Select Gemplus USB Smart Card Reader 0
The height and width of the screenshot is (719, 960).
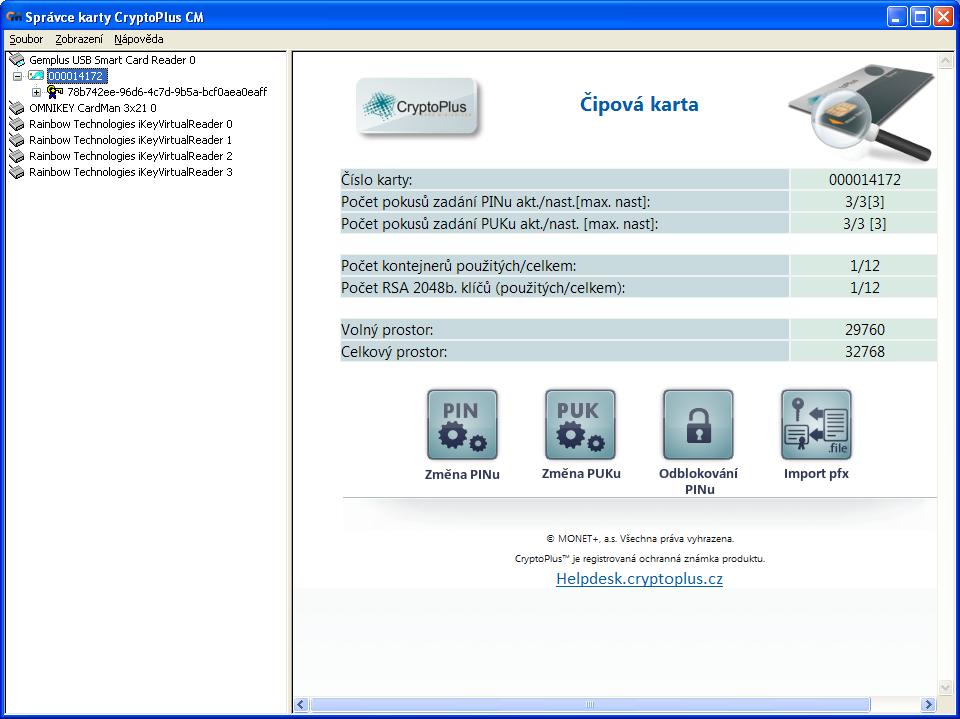(113, 60)
